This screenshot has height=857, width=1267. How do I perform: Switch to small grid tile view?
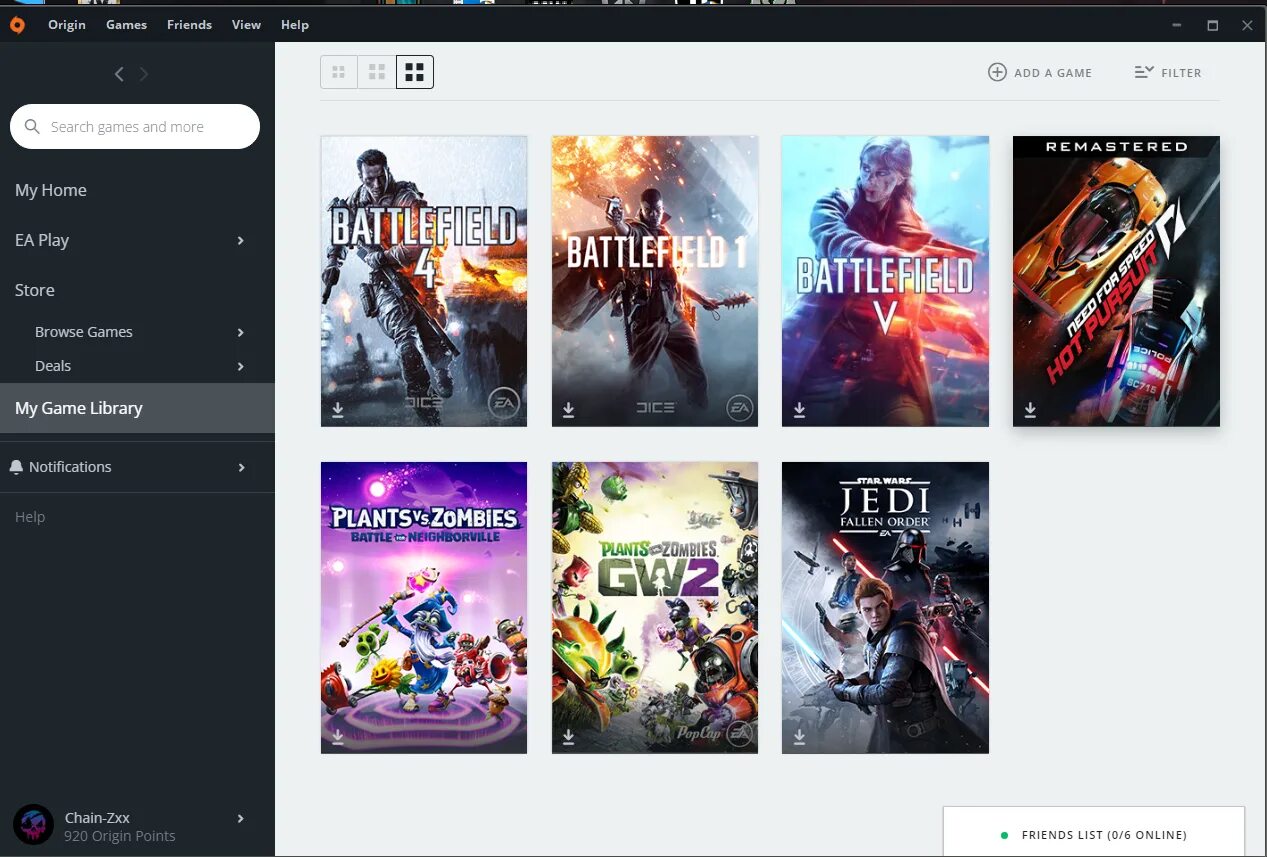[x=339, y=72]
